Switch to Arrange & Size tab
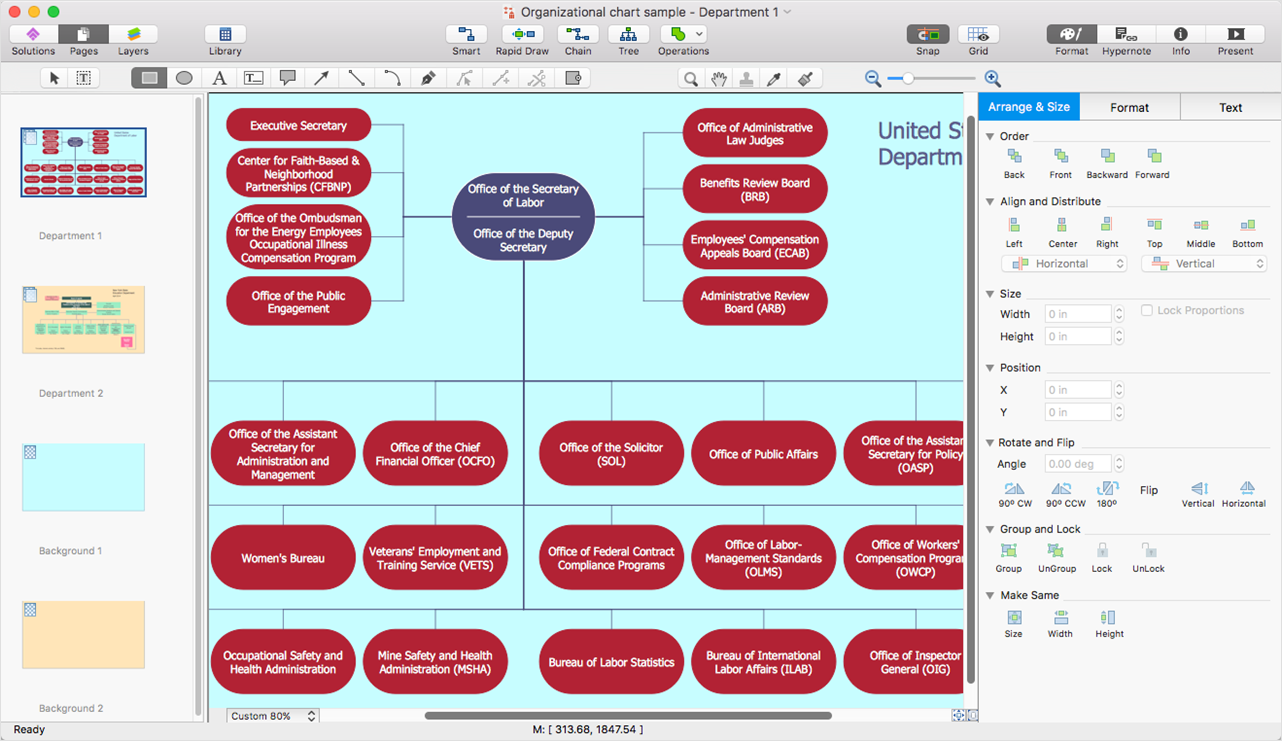This screenshot has width=1282, height=741. 1029,107
